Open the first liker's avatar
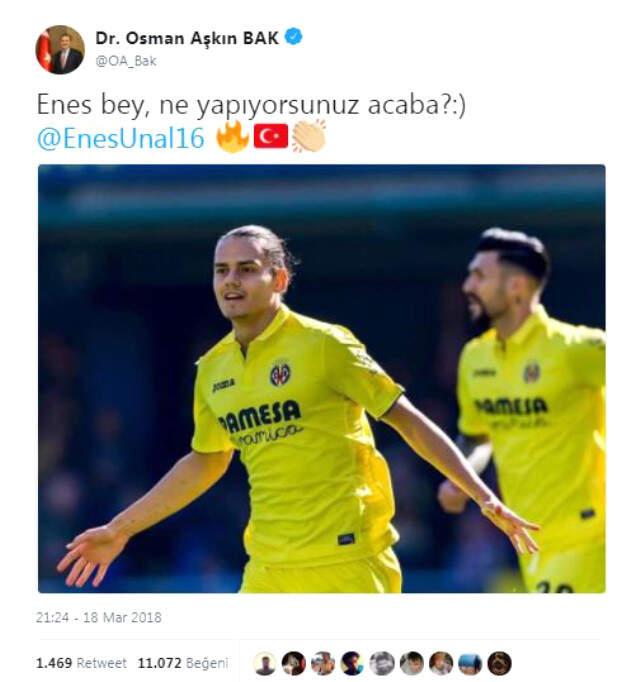Viewport: 640px width, 682px height. click(x=265, y=663)
